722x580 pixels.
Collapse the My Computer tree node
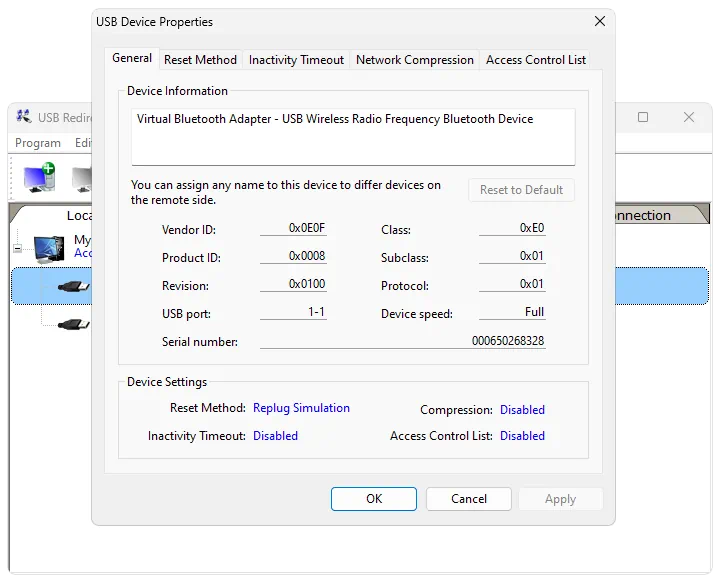coord(17,249)
